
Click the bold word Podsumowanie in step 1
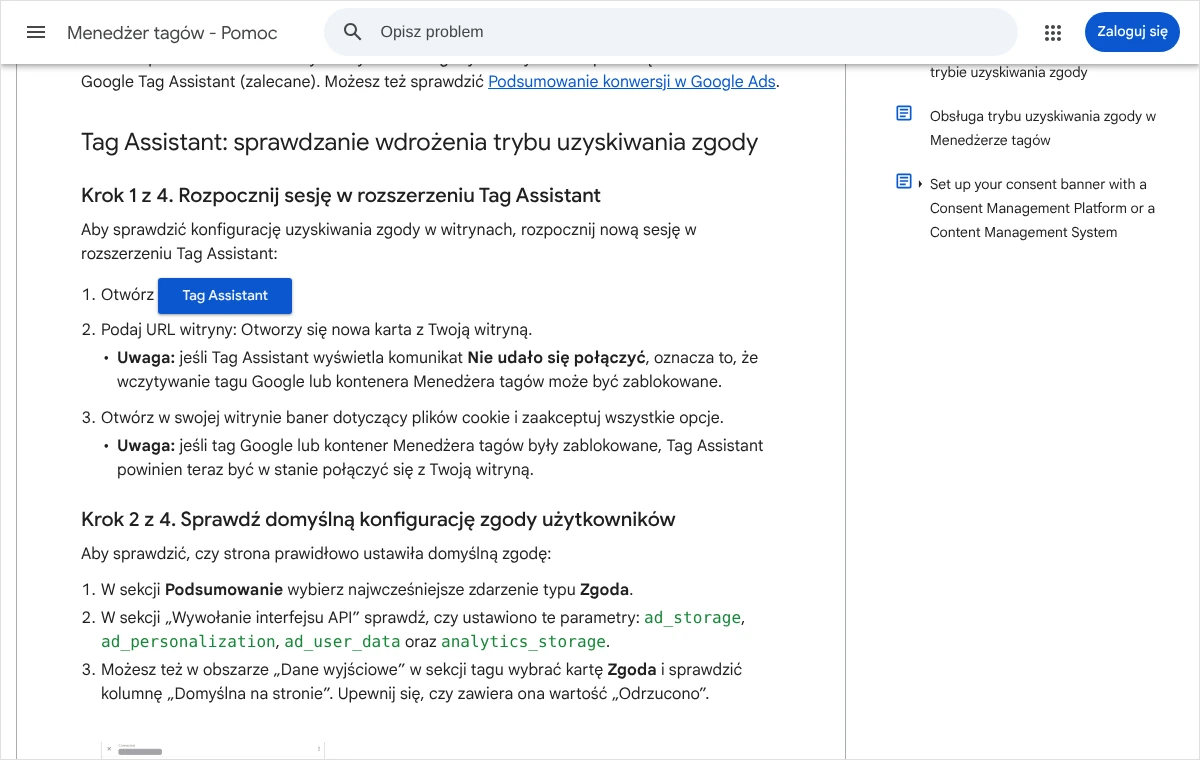click(x=224, y=589)
